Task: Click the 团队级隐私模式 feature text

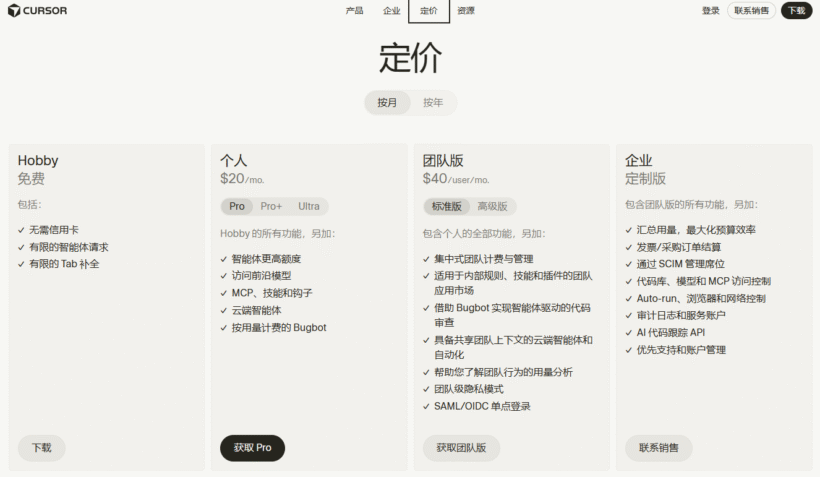Action: [x=469, y=389]
